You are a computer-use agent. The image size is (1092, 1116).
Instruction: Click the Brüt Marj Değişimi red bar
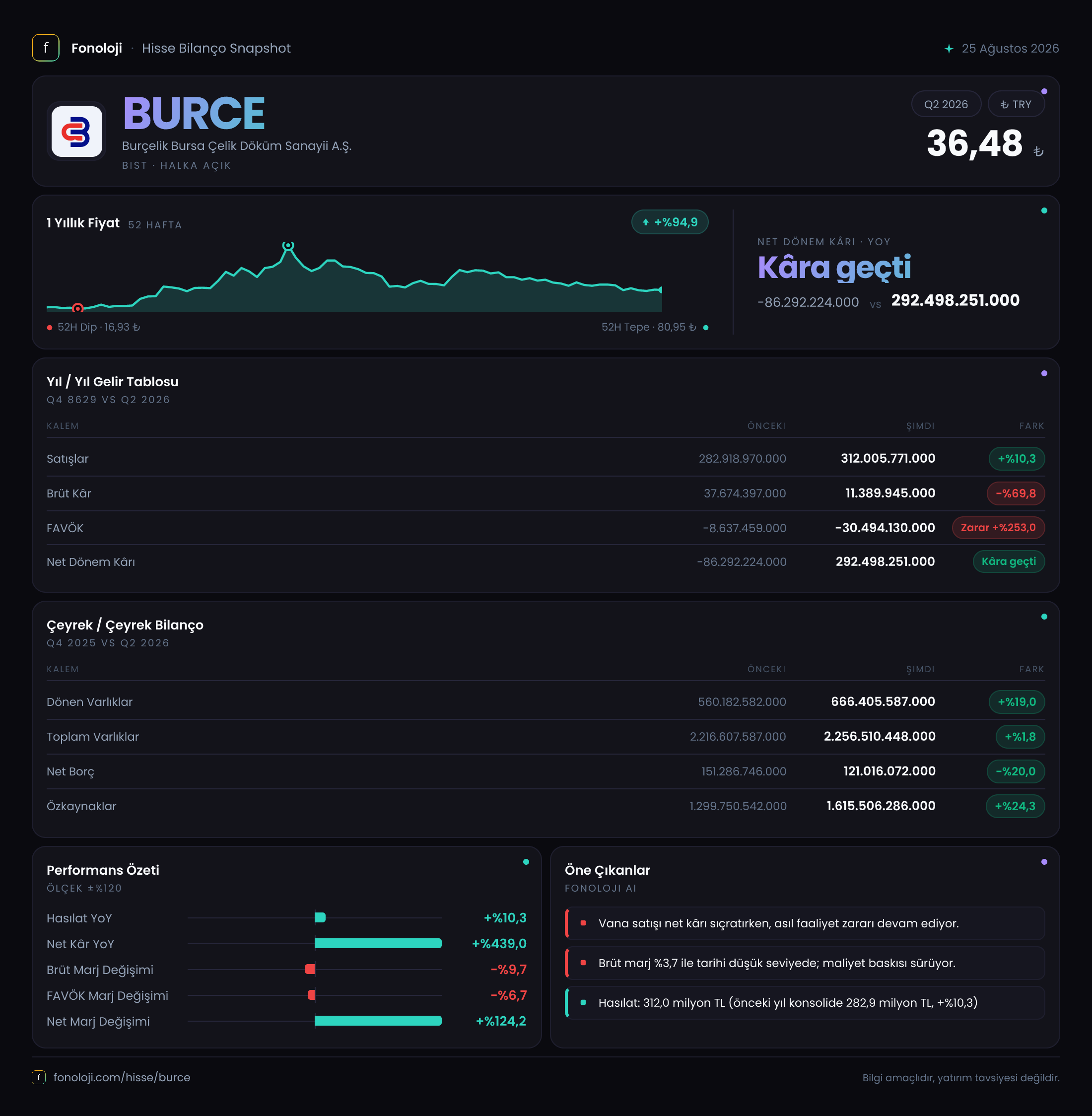(x=310, y=969)
